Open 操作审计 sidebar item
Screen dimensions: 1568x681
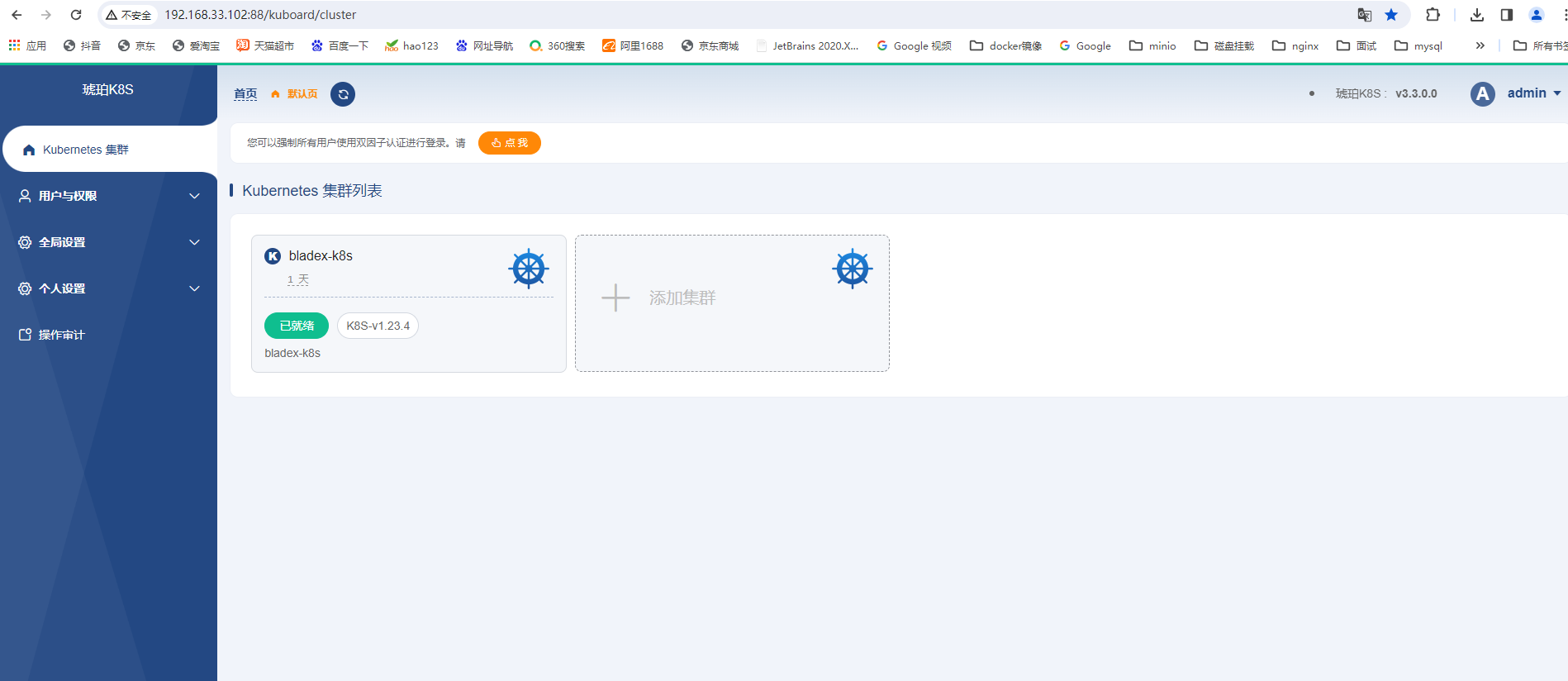coord(109,335)
